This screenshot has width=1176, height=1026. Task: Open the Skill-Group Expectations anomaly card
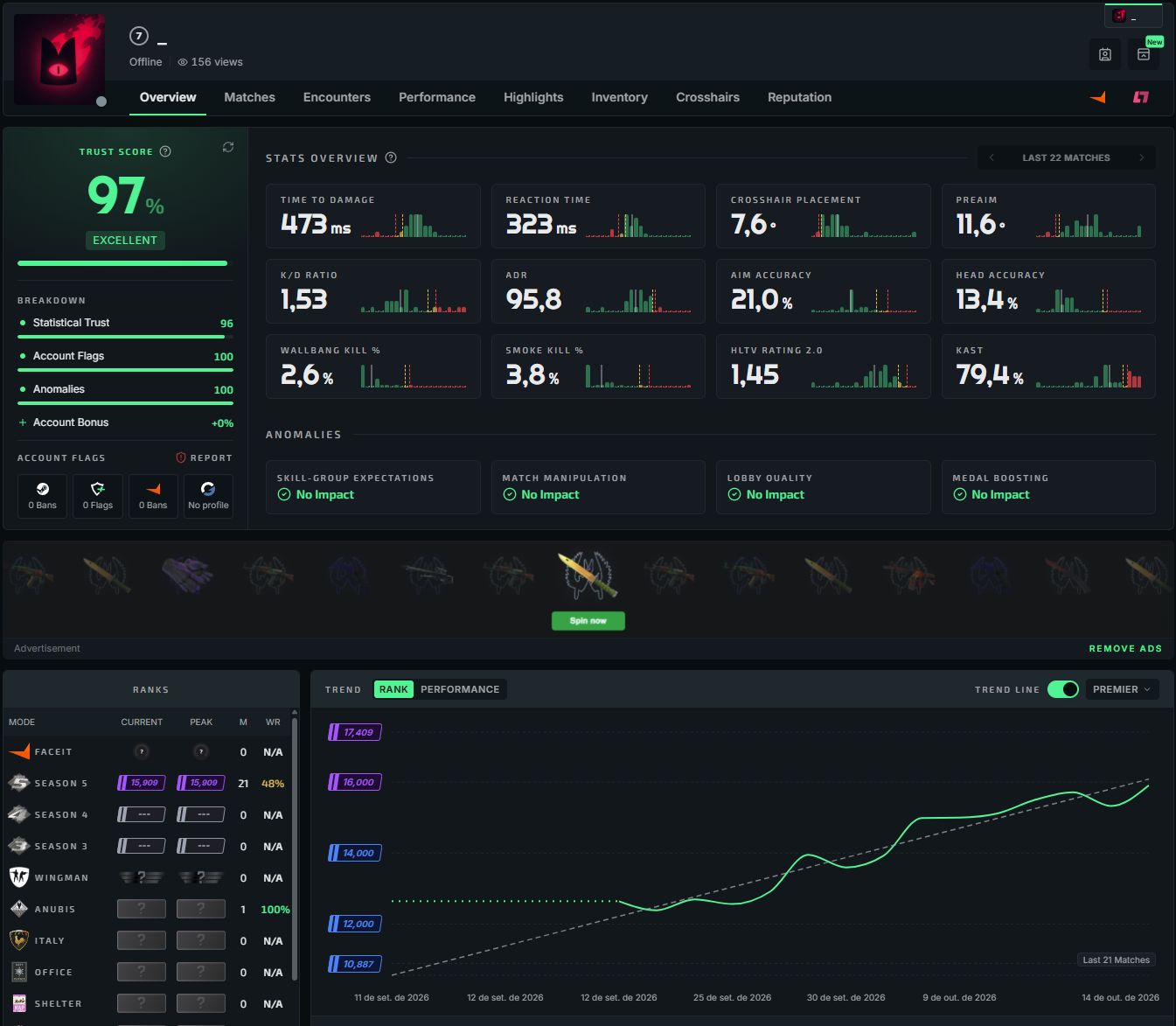(373, 487)
